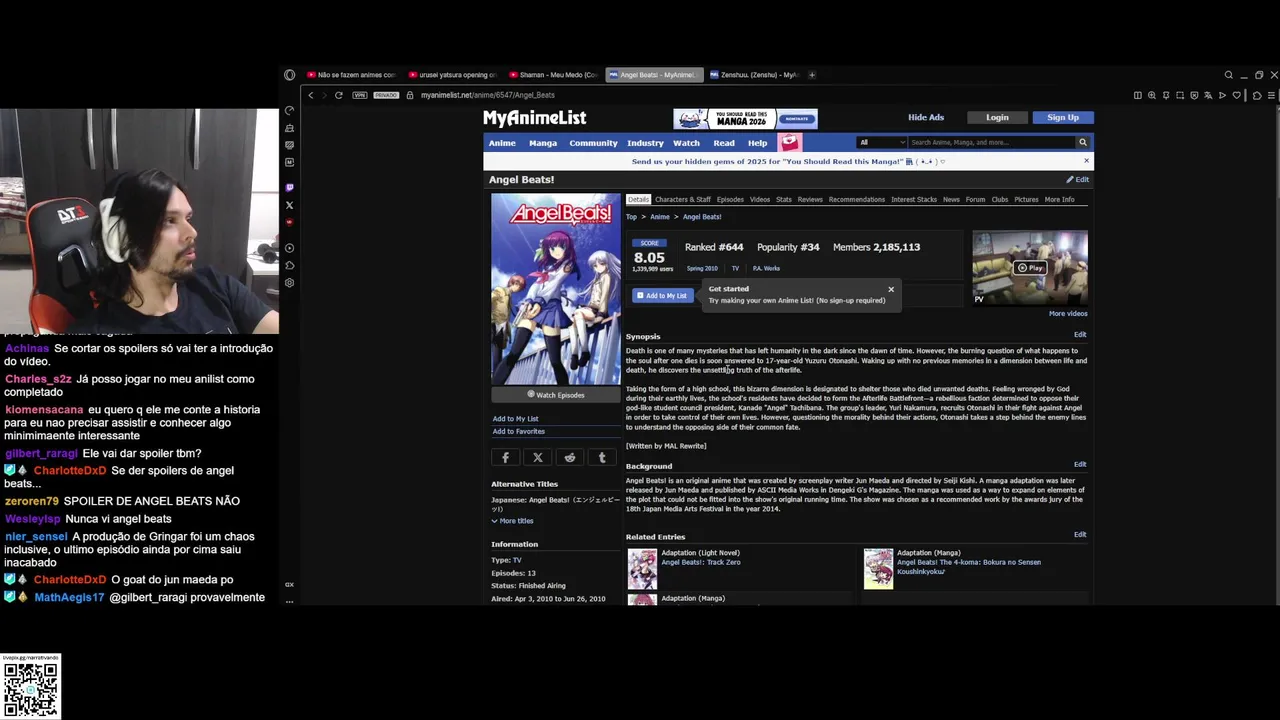The height and width of the screenshot is (720, 1280).
Task: Open Spring 2010 season link
Action: [x=702, y=268]
